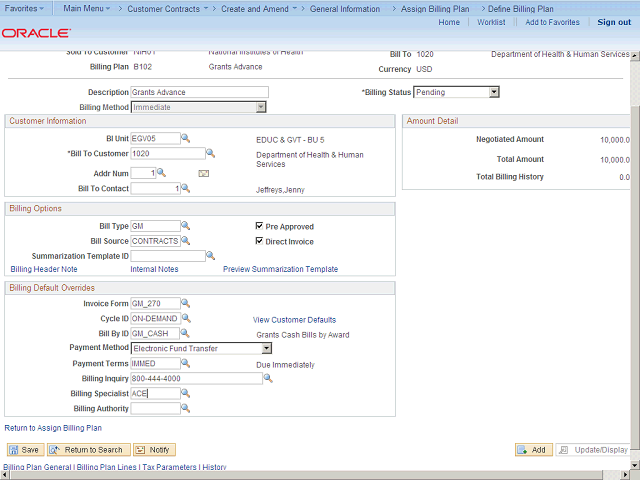
Task: Click the envelope address icon beside Addr Num
Action: point(203,173)
